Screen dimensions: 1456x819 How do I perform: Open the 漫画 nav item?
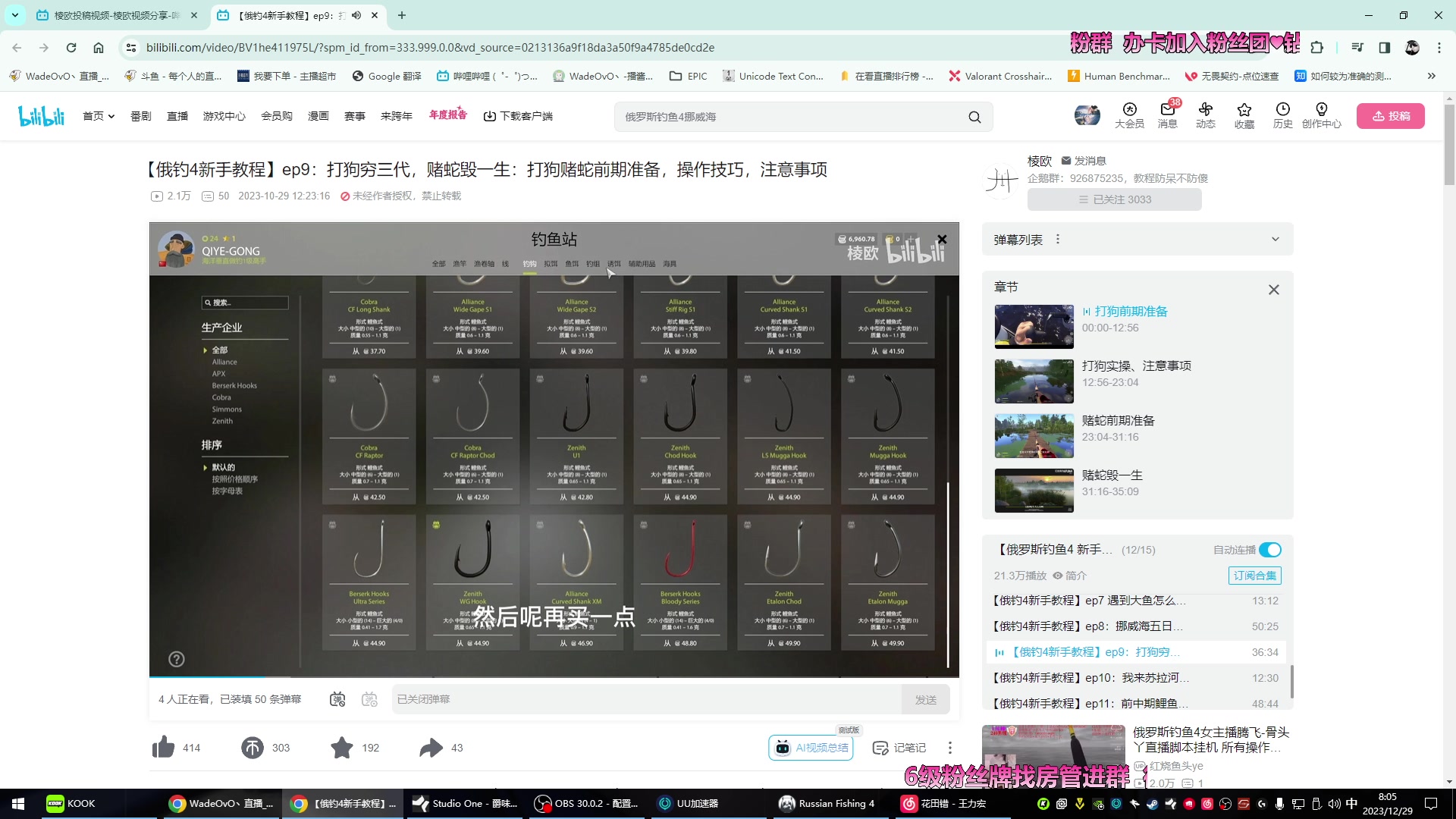(x=318, y=116)
